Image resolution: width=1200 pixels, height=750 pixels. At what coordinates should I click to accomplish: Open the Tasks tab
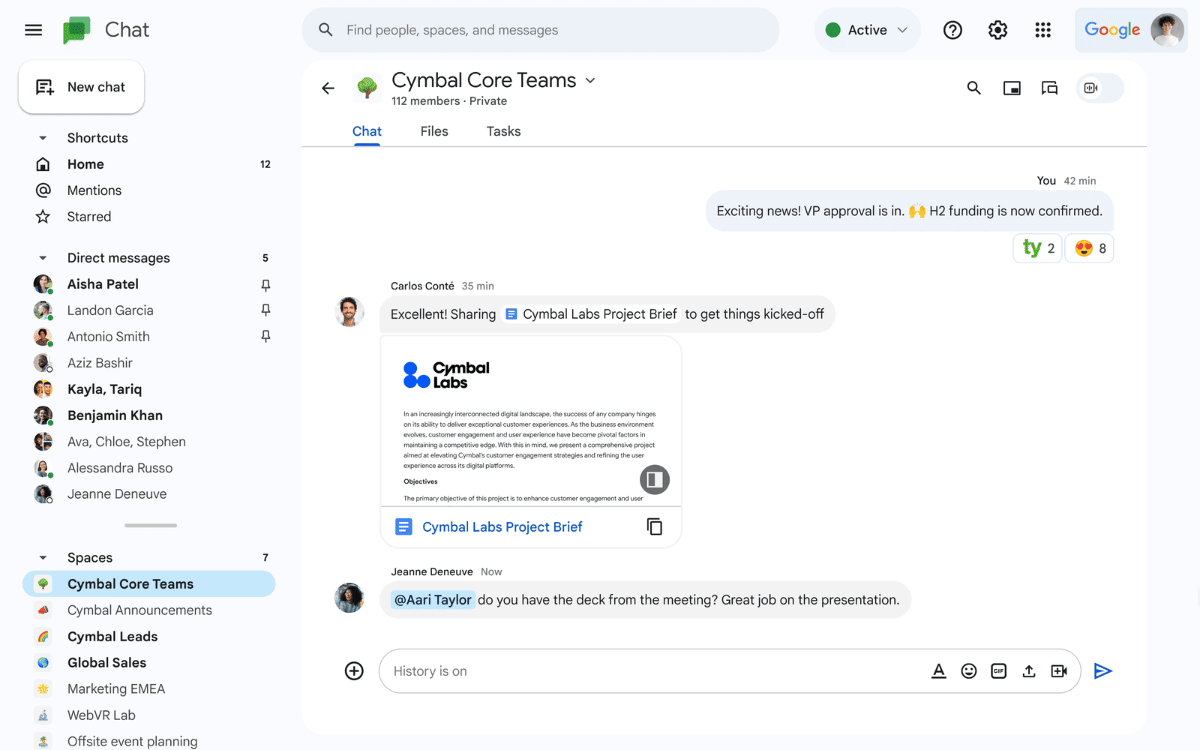pyautogui.click(x=503, y=131)
